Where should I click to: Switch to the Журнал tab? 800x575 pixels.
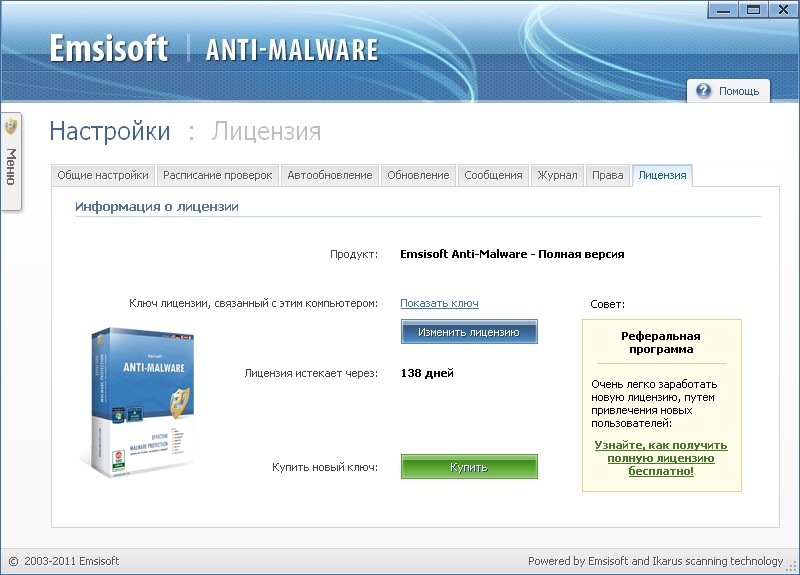pos(557,175)
